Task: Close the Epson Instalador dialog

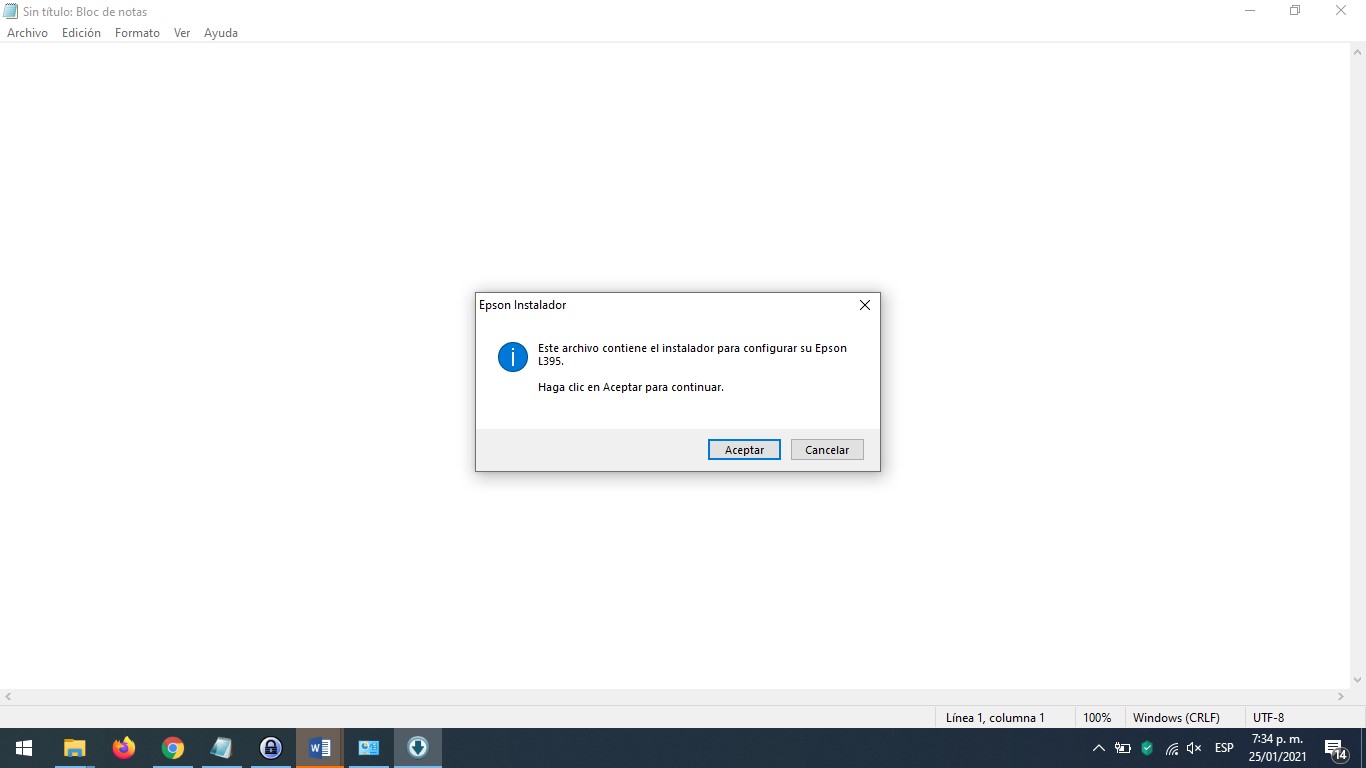Action: [x=865, y=305]
